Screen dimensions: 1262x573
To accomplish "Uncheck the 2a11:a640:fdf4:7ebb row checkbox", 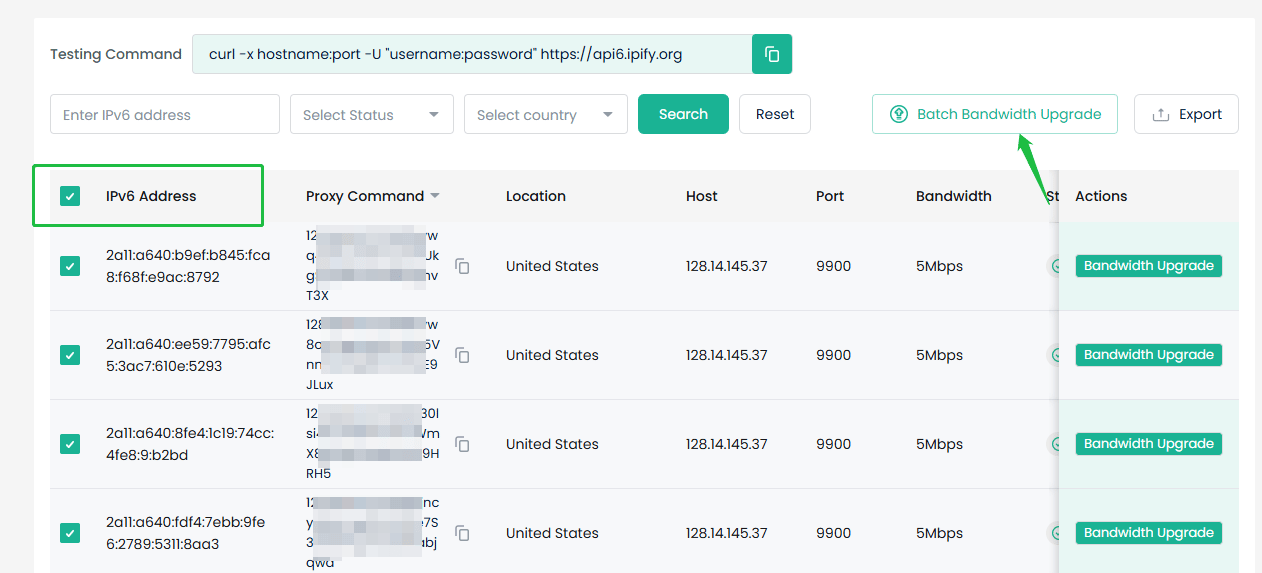I will point(70,533).
